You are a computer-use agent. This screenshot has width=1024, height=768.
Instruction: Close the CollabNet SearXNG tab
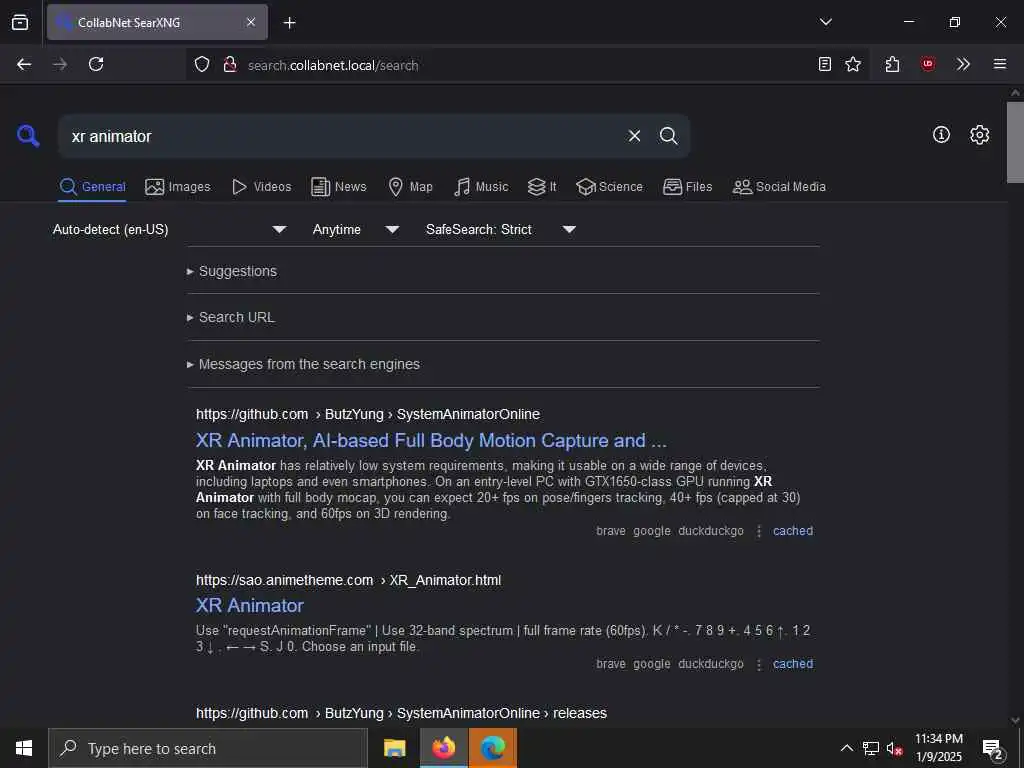[251, 22]
